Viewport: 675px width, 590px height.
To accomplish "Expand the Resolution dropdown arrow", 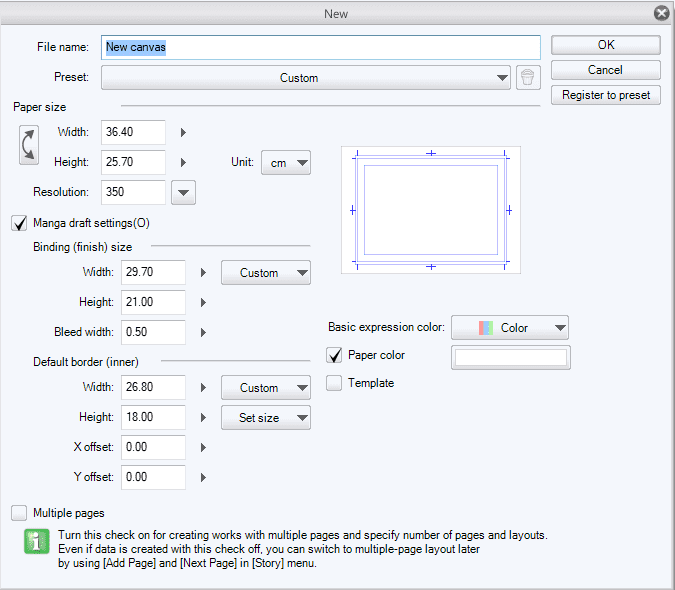I will (x=183, y=192).
